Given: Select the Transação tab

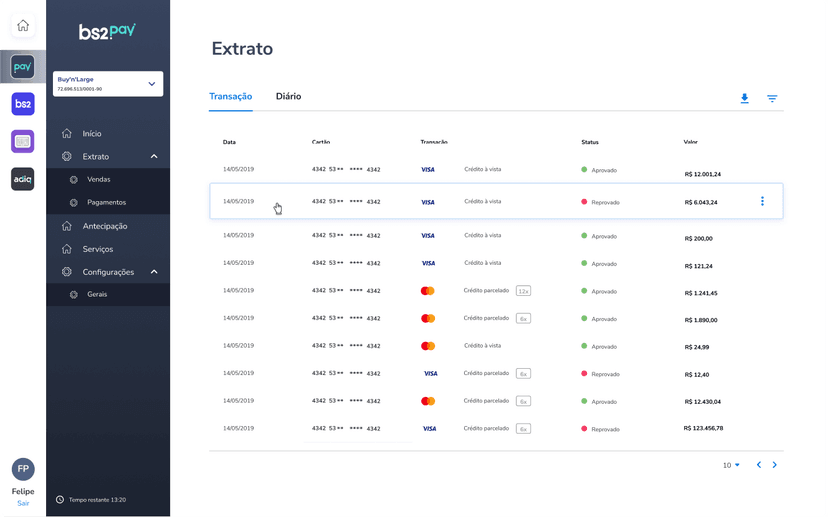Looking at the screenshot, I should 230,97.
